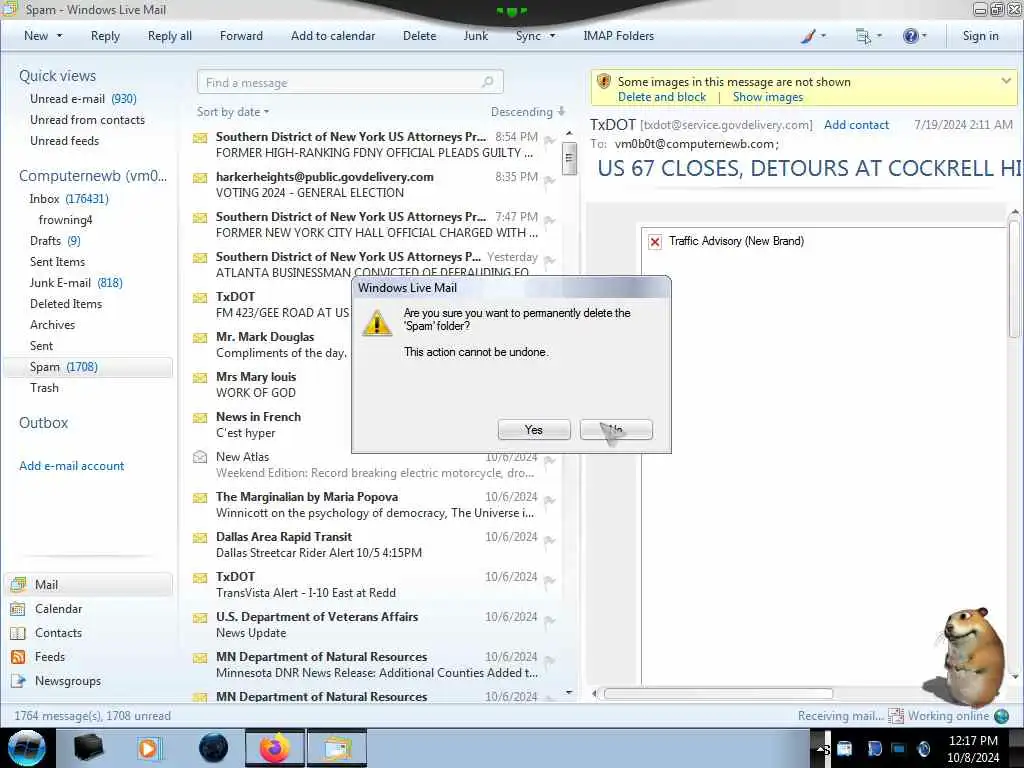
Task: Click the reading pane horizontal scrollbar
Action: (718, 694)
